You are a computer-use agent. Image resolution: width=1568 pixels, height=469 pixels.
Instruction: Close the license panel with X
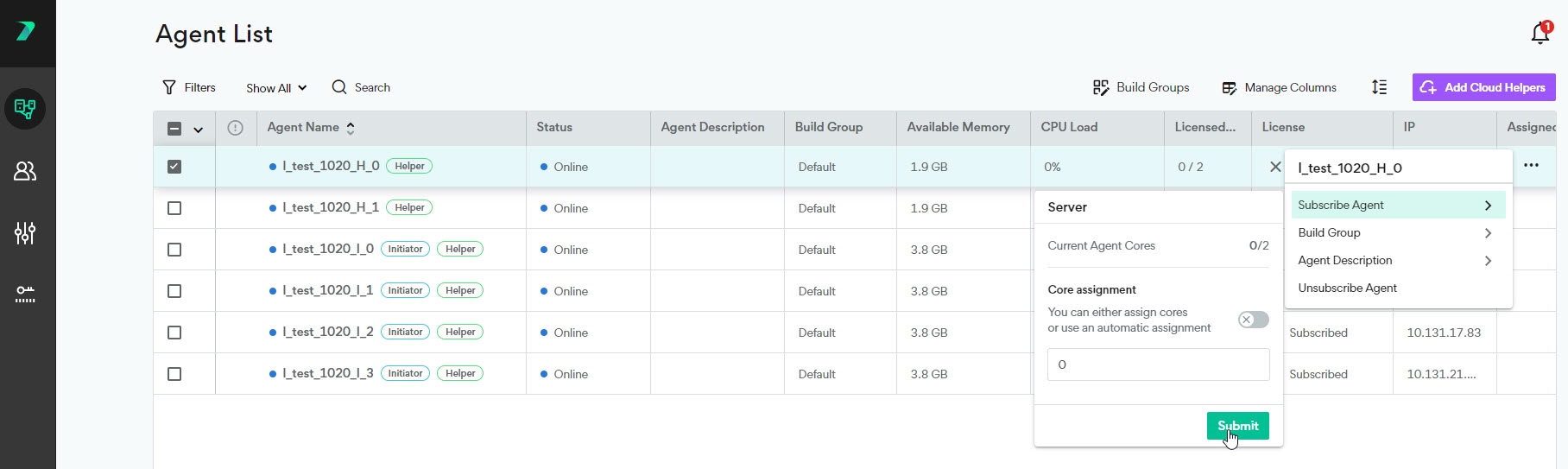(x=1274, y=167)
